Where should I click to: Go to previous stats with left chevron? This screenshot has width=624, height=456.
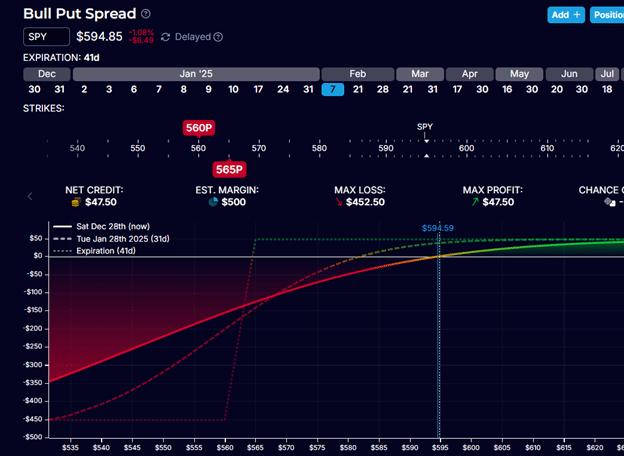pos(30,196)
